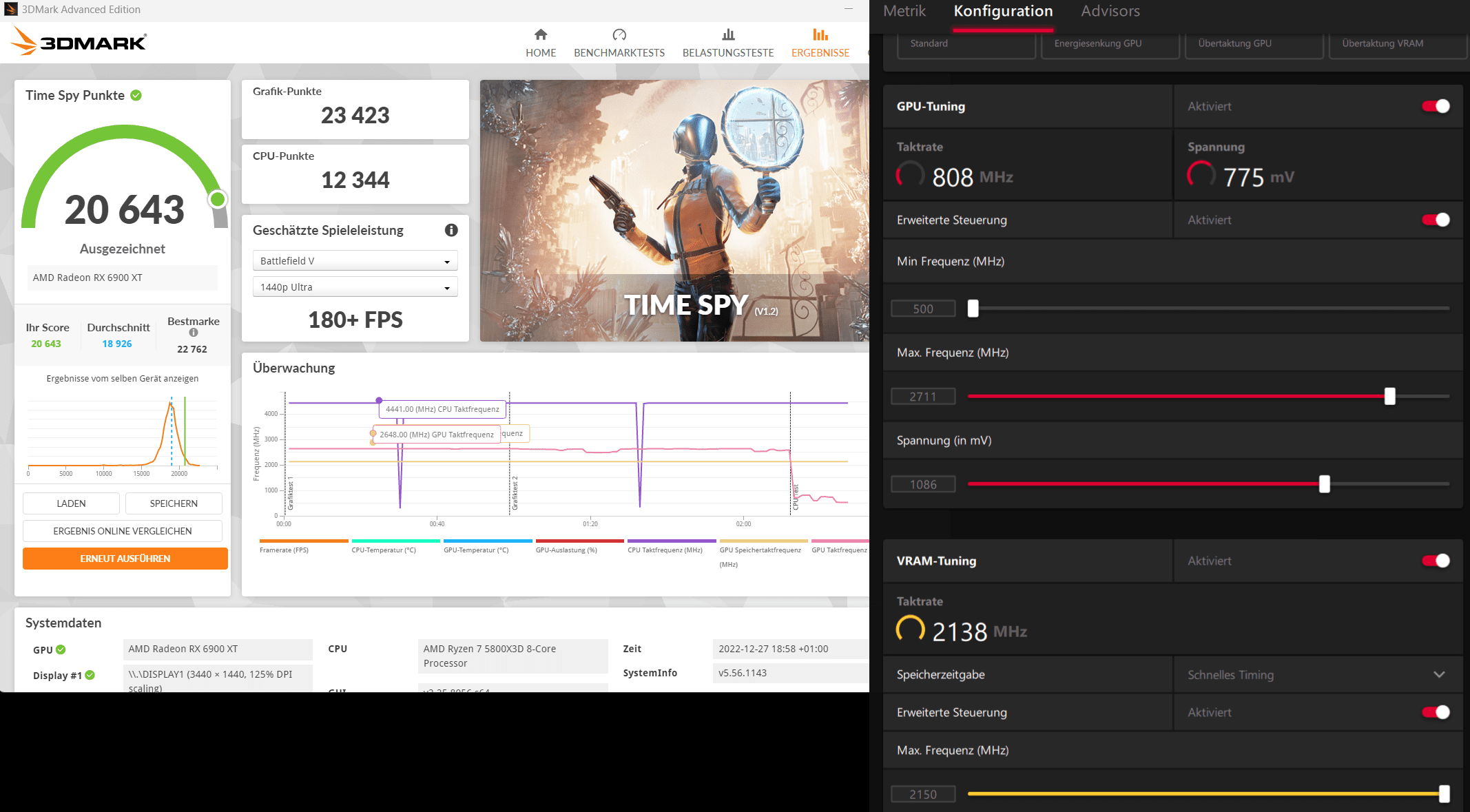Image resolution: width=1470 pixels, height=812 pixels.
Task: Open the Battlefield V game dropdown
Action: 355,261
